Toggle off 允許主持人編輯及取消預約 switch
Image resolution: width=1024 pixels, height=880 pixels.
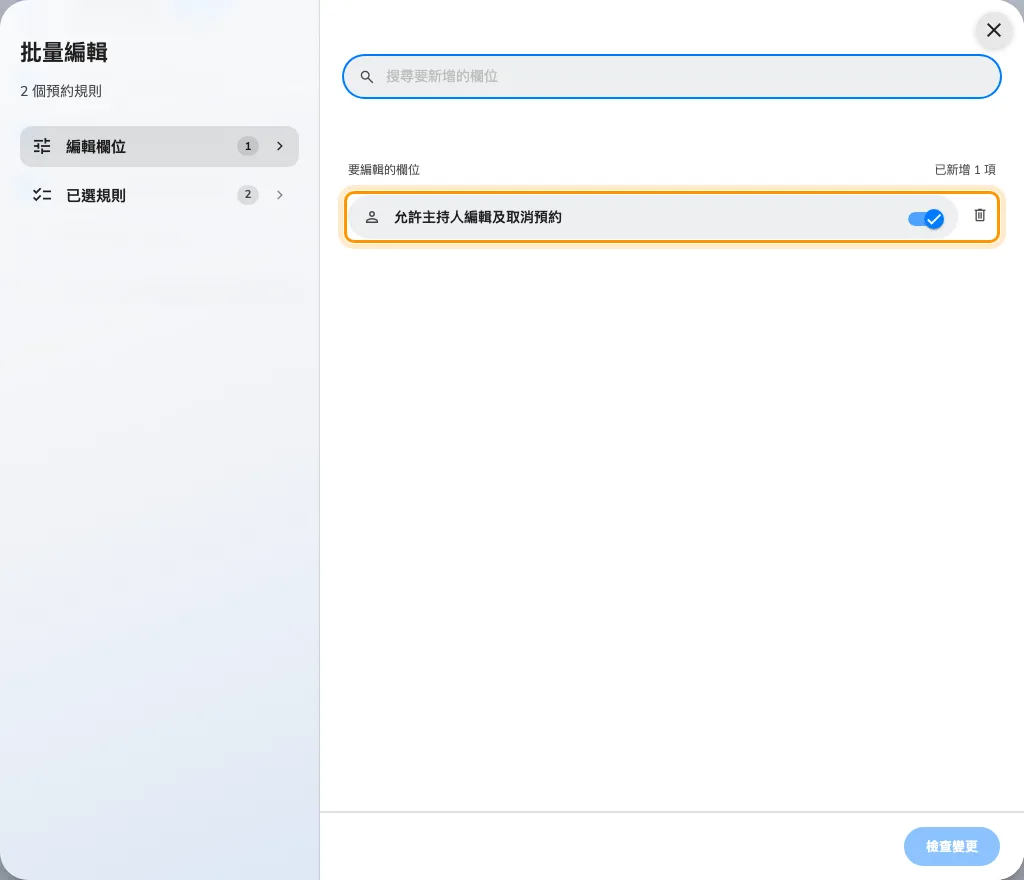pyautogui.click(x=925, y=219)
